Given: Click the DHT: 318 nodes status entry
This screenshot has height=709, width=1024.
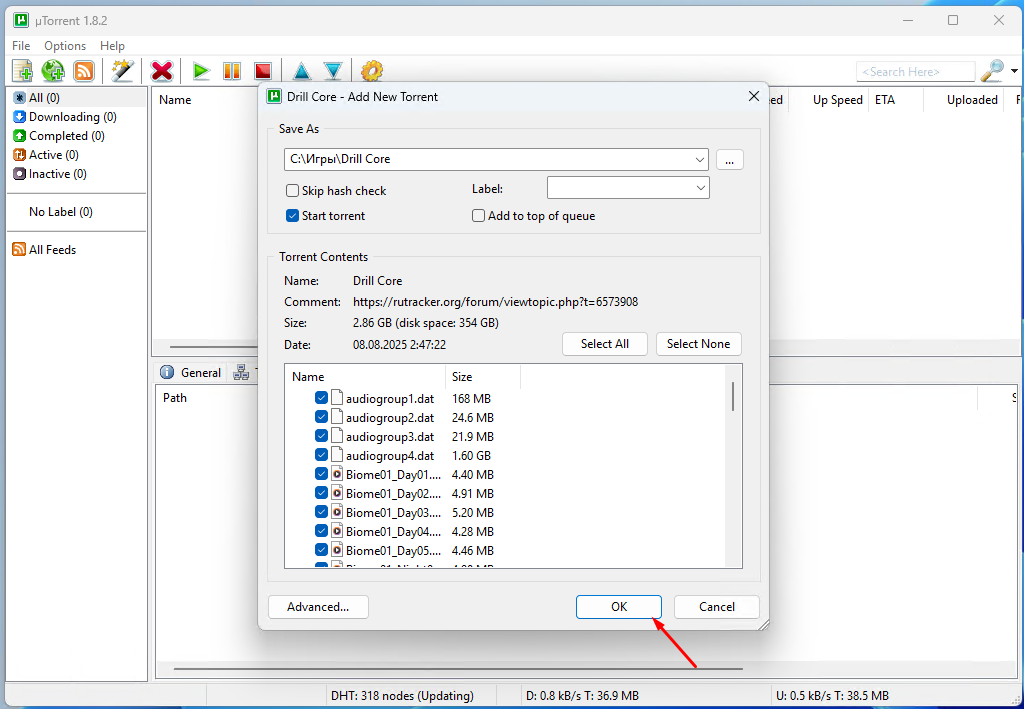Looking at the screenshot, I should tap(402, 696).
